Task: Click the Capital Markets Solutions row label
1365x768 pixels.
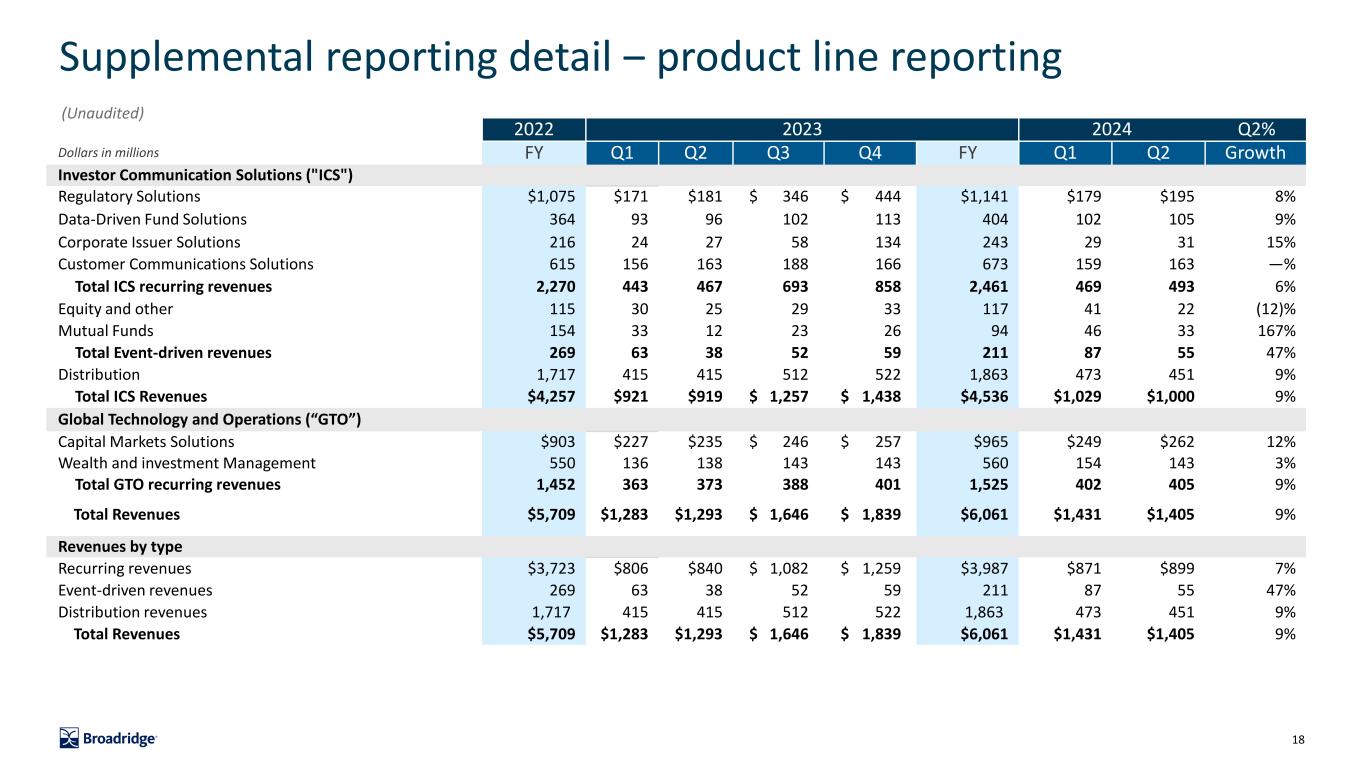Action: click(x=146, y=441)
